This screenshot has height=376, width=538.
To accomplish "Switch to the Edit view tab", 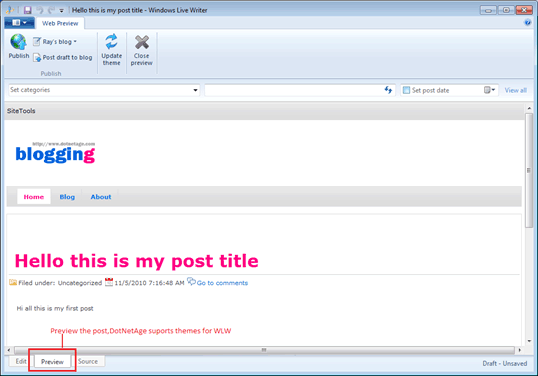I will pos(21,361).
